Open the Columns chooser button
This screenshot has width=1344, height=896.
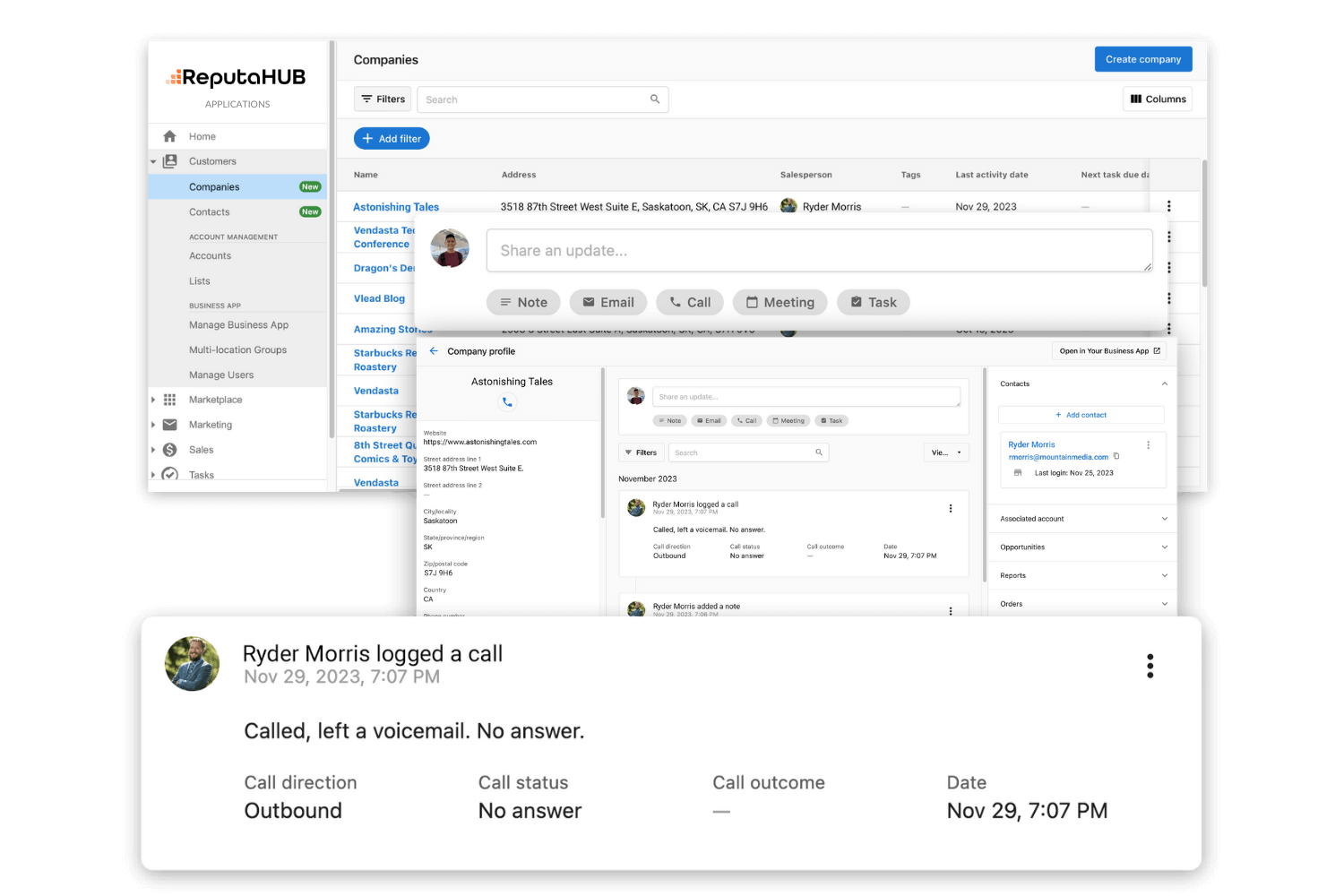[1158, 99]
